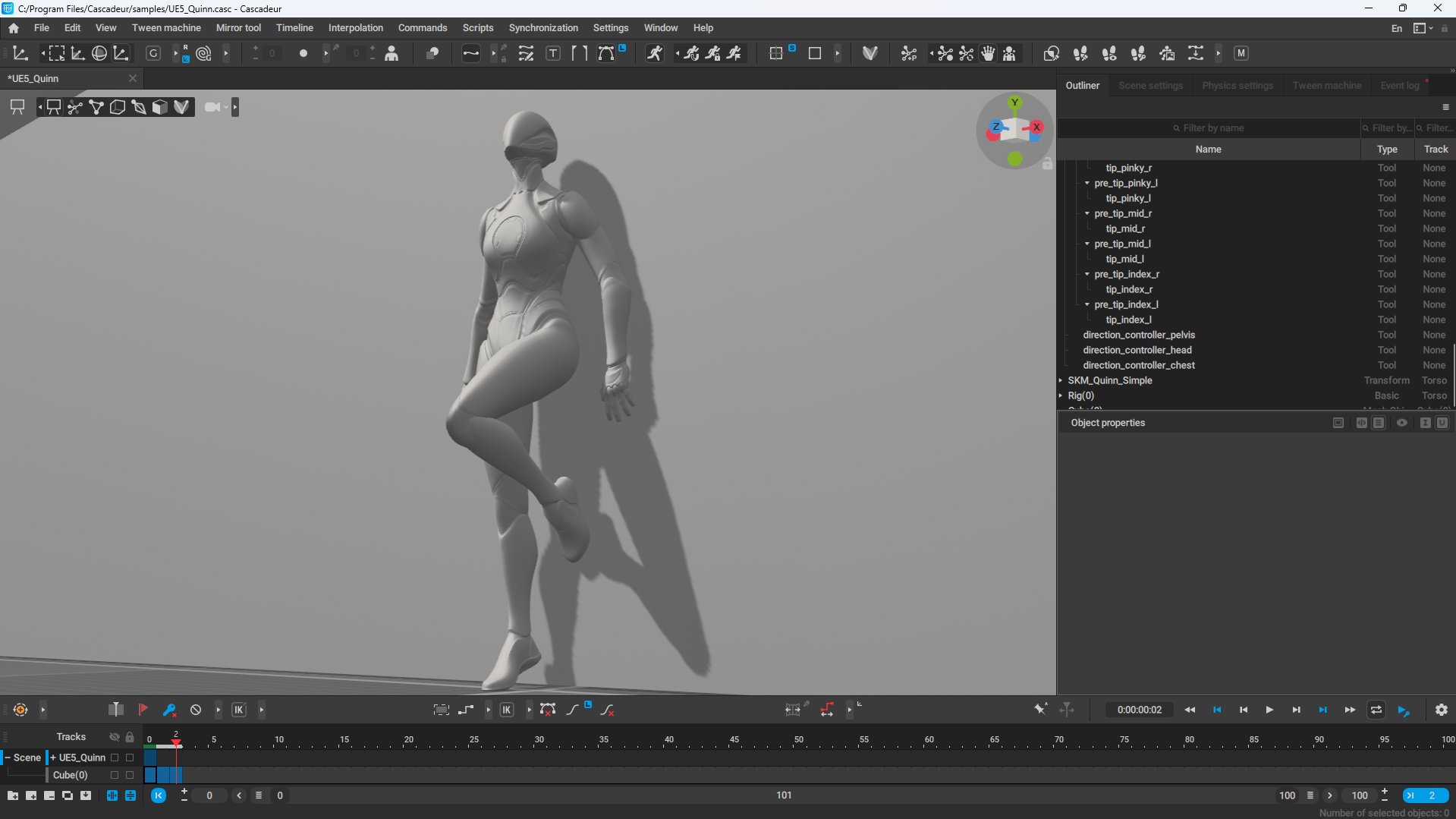Click the G global mode button

(153, 53)
